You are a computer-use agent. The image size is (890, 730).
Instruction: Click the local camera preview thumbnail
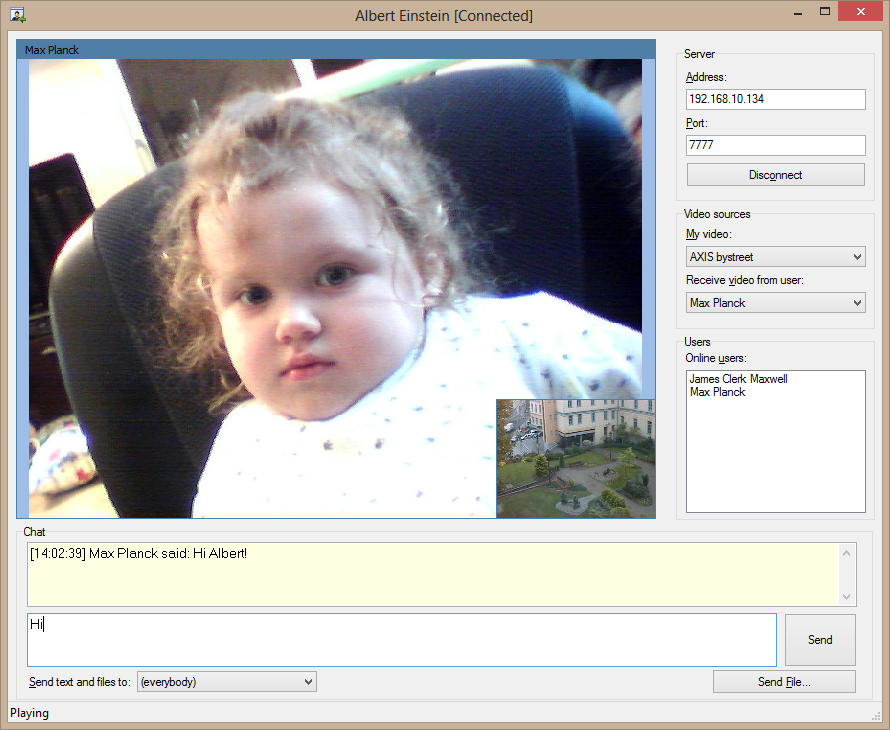[x=575, y=458]
